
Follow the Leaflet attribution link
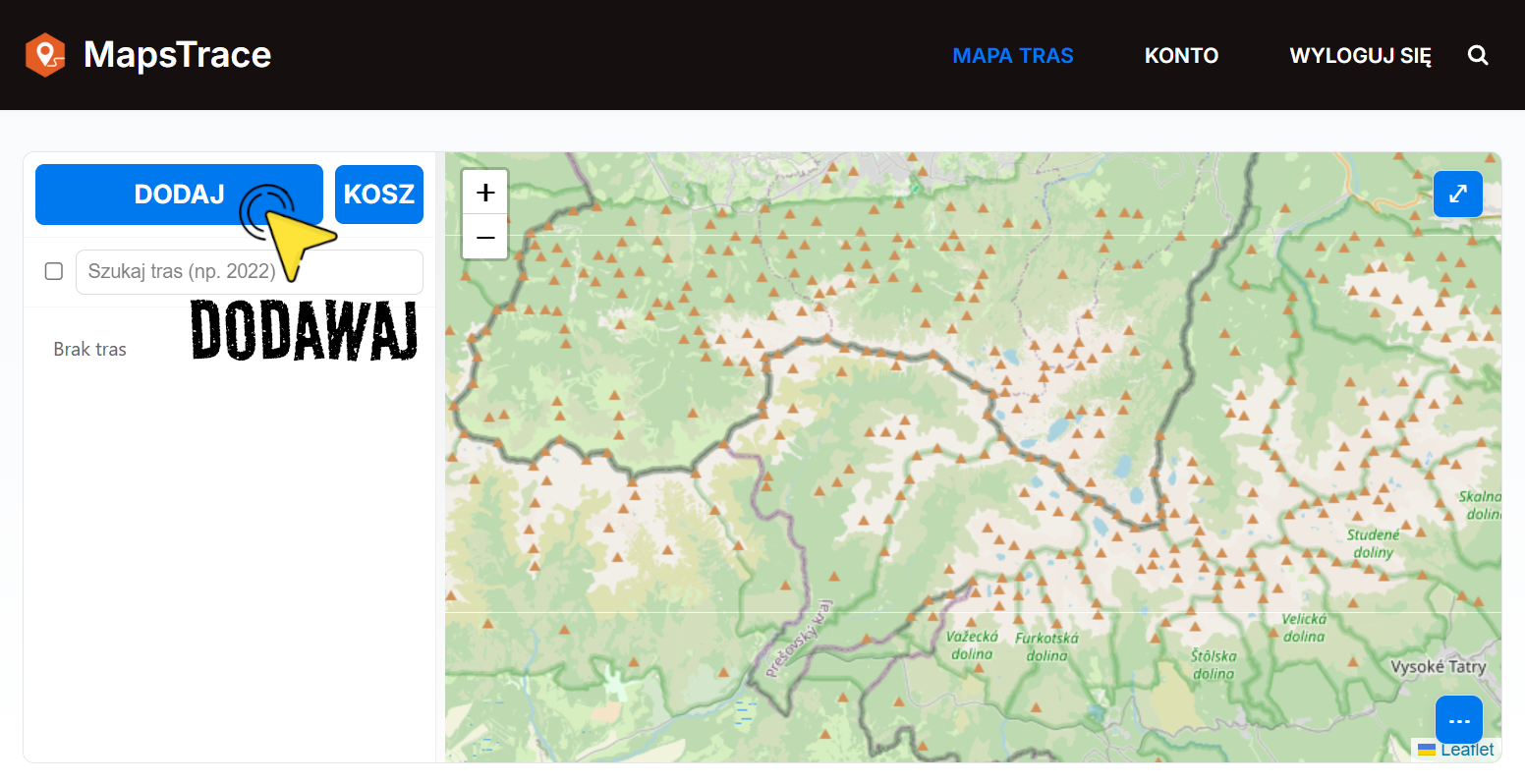point(1467,750)
